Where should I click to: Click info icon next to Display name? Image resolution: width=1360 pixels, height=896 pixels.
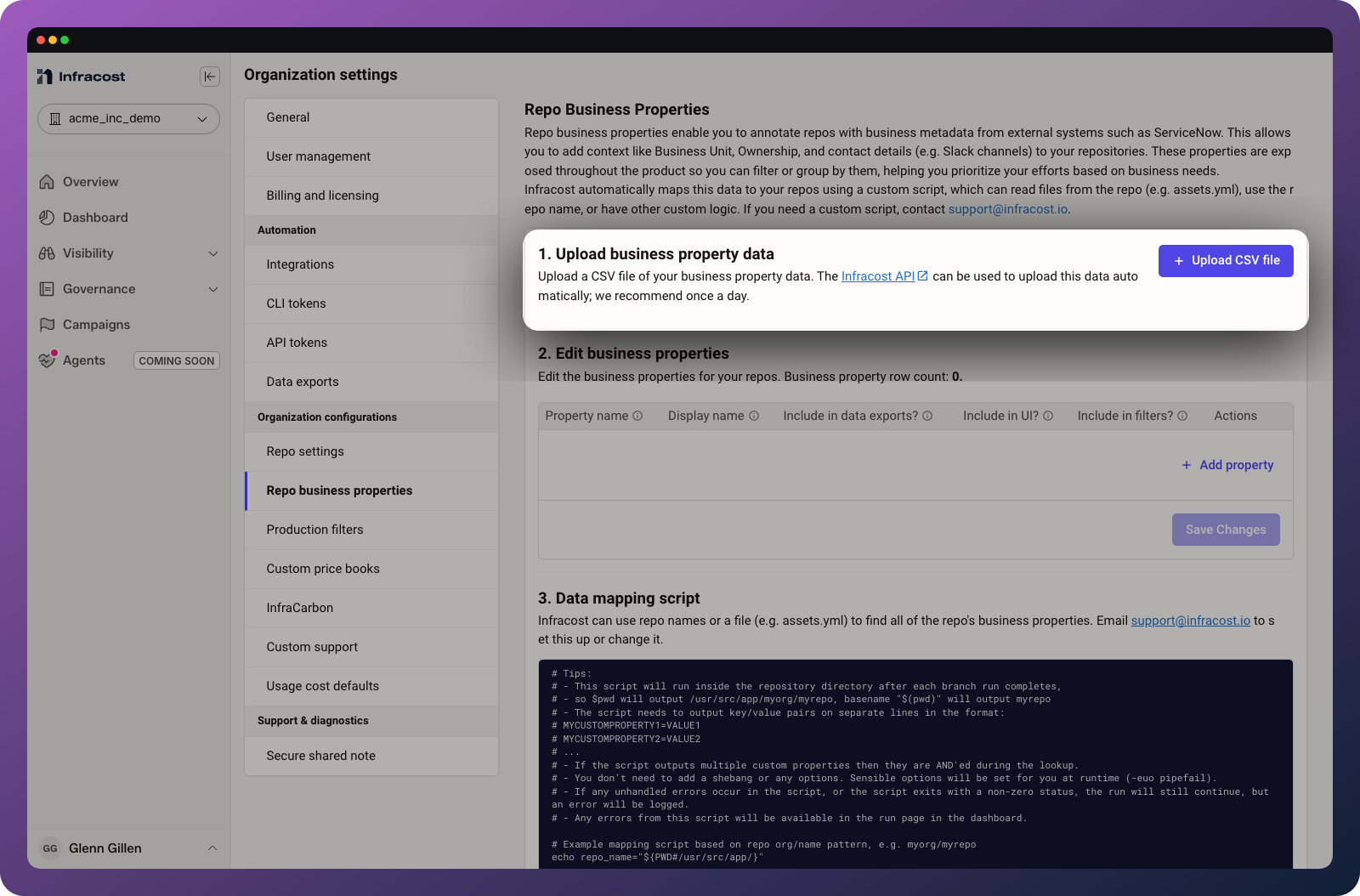point(754,416)
